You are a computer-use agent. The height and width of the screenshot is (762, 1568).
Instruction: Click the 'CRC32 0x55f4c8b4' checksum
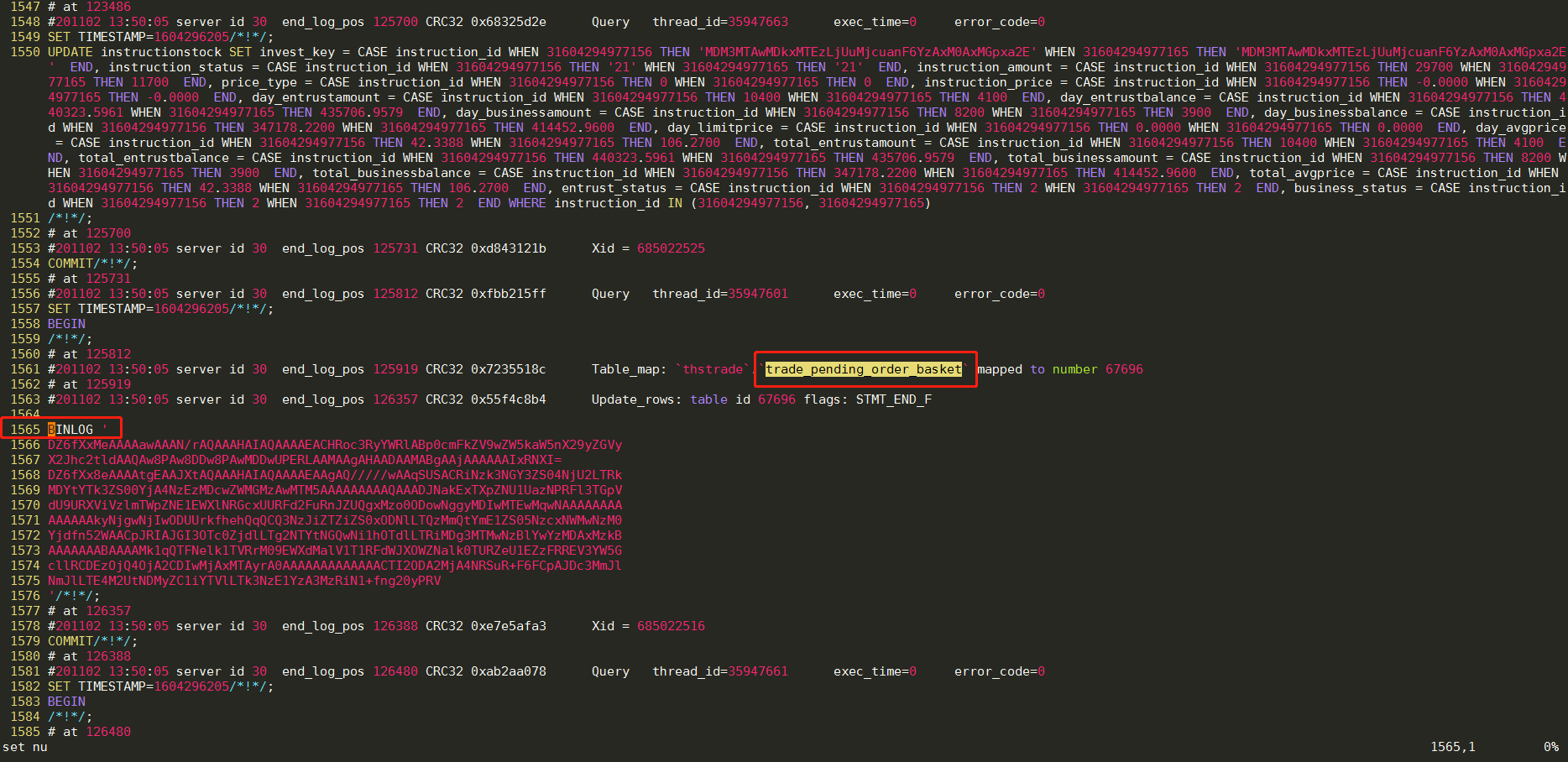pos(485,399)
